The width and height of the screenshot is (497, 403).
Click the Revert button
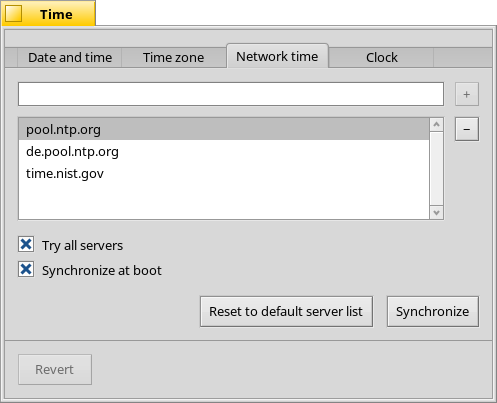(55, 369)
